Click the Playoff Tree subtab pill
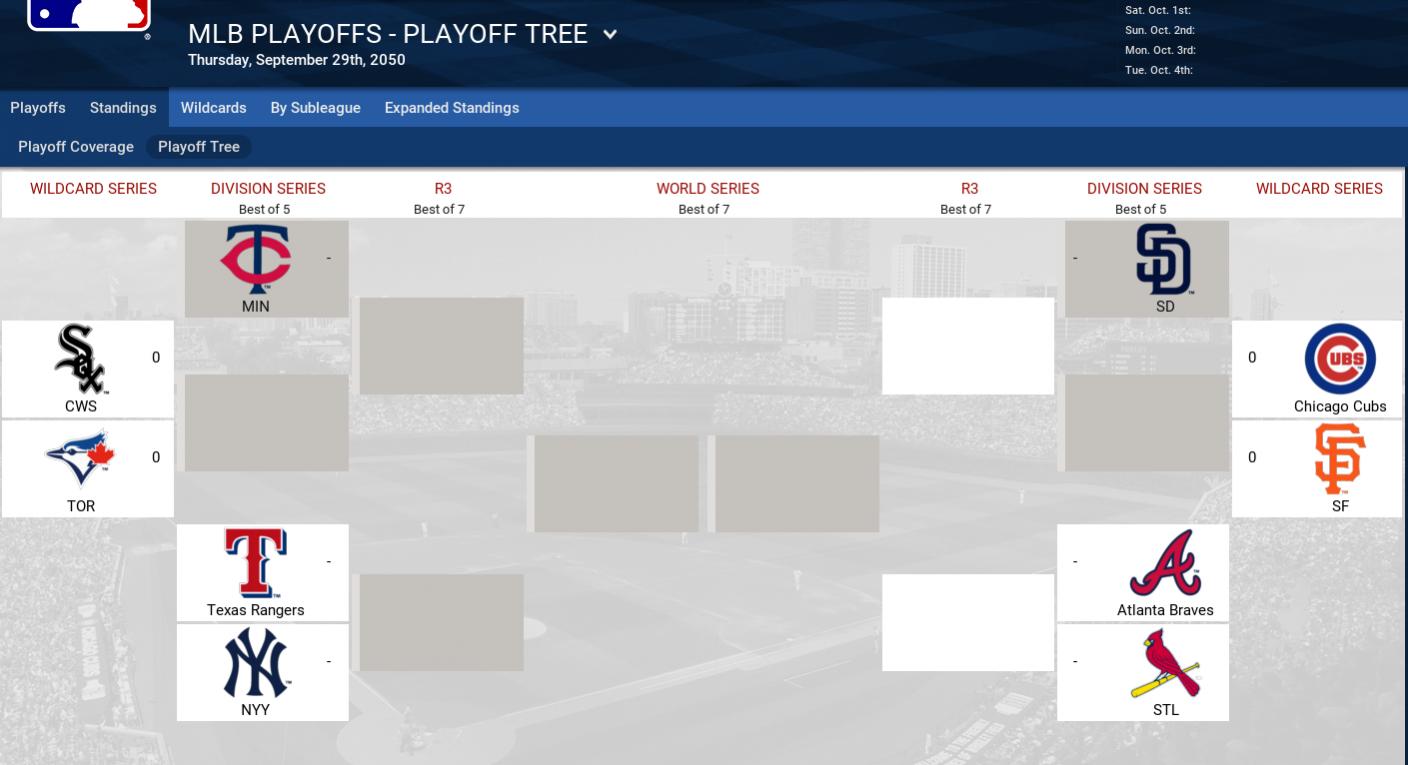The width and height of the screenshot is (1408, 765). (x=199, y=147)
